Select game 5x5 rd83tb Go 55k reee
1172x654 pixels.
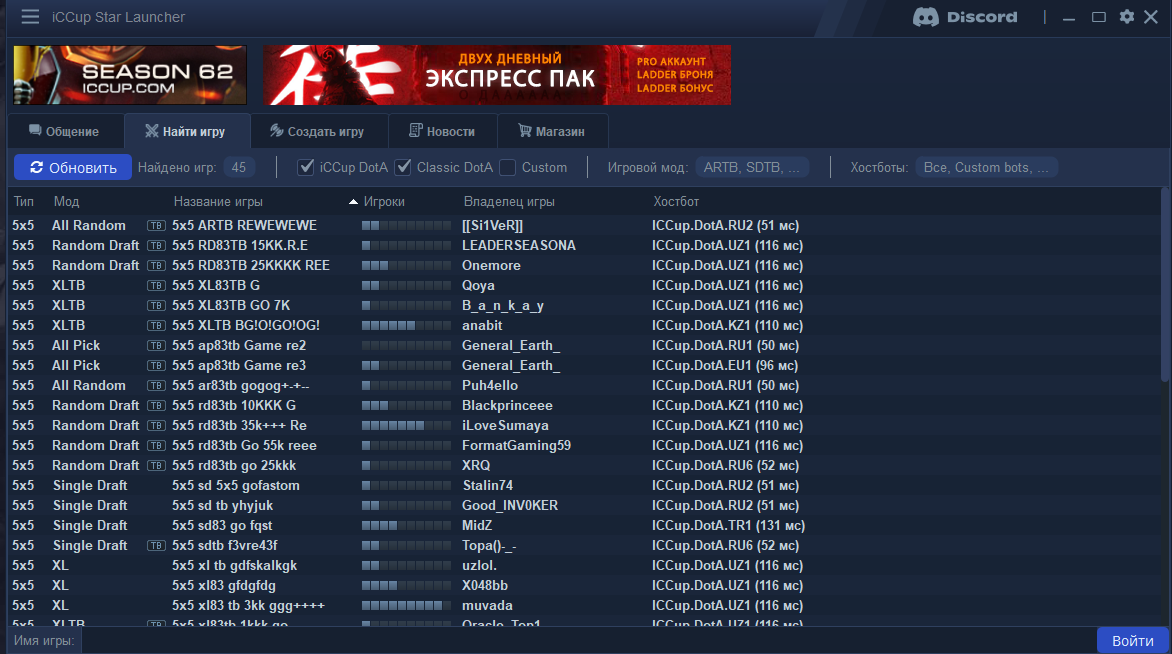pyautogui.click(x=244, y=445)
